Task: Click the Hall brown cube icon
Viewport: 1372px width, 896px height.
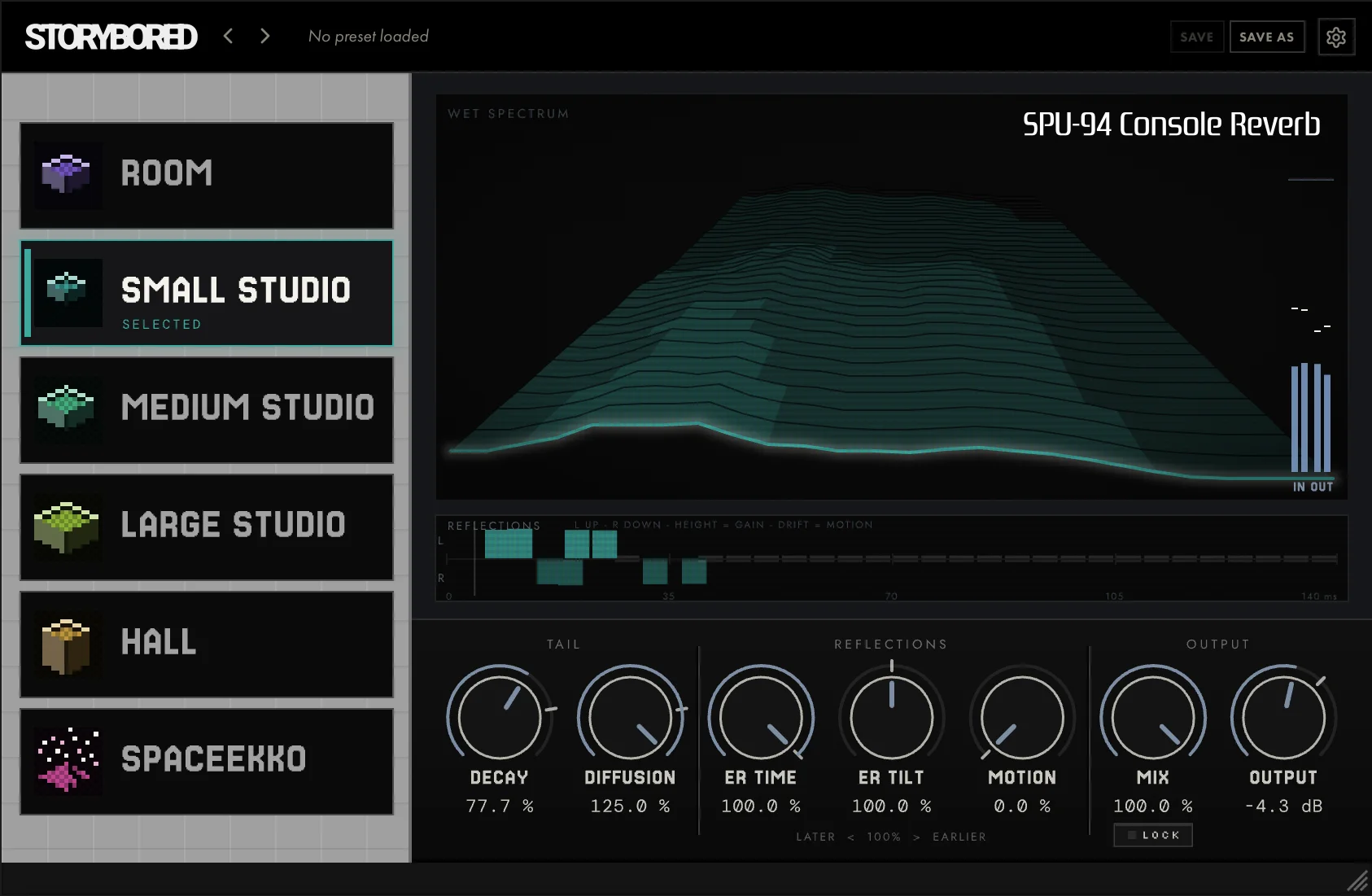Action: click(67, 643)
